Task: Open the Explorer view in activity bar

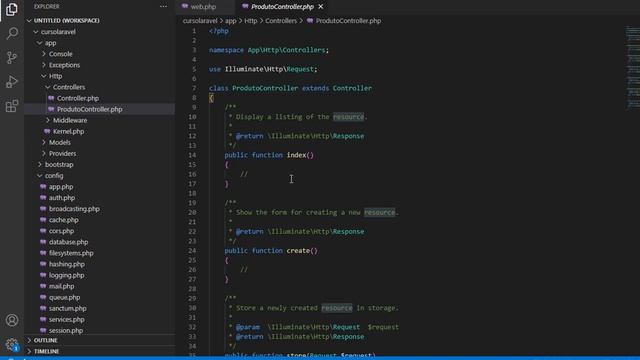Action: [x=12, y=9]
